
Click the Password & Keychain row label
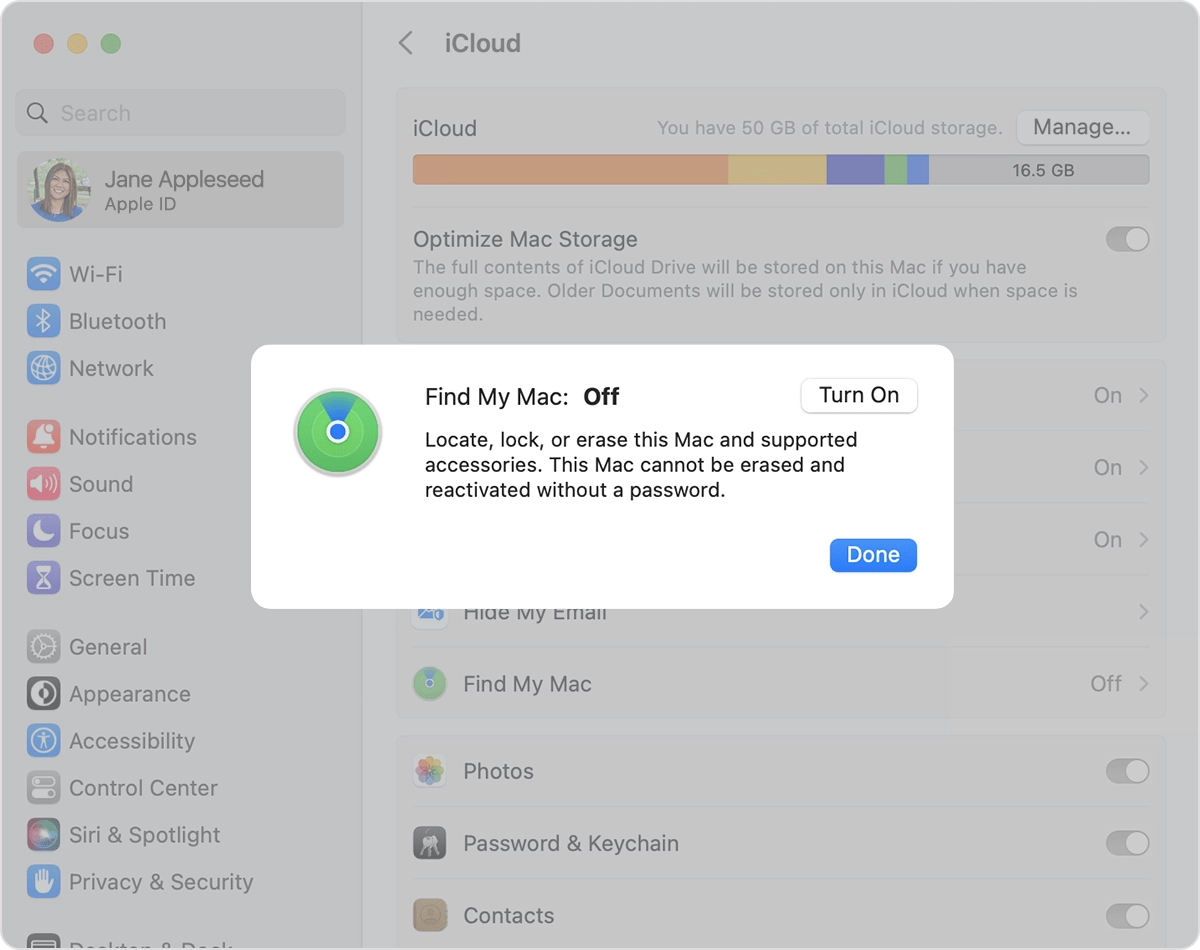[571, 843]
